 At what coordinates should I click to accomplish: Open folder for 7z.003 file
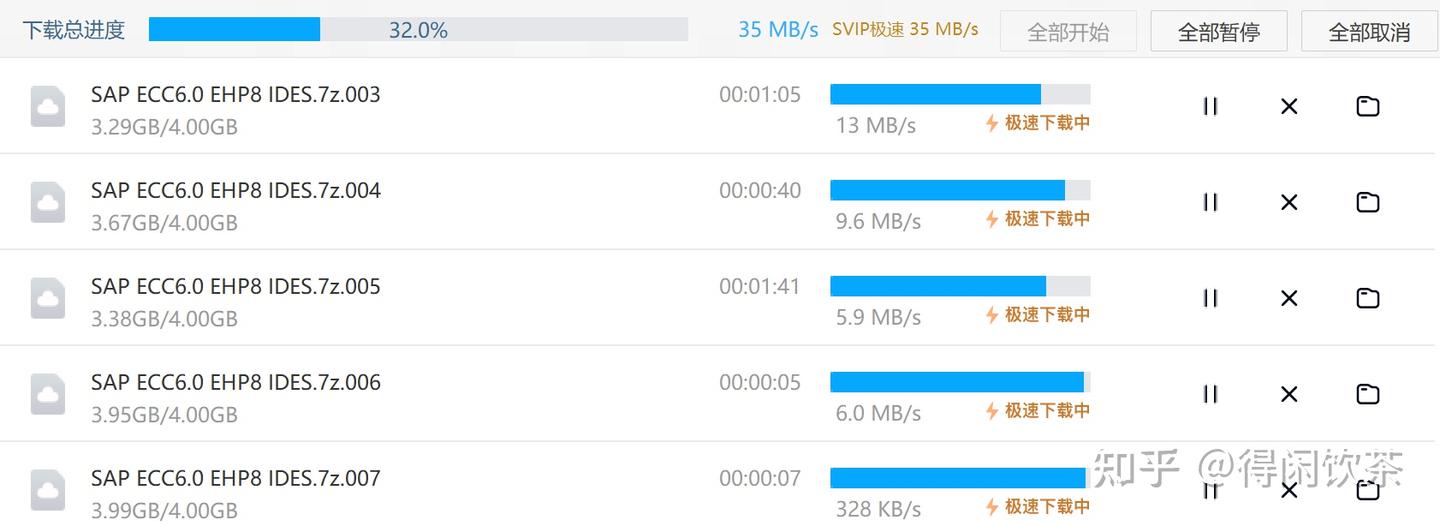click(x=1368, y=106)
